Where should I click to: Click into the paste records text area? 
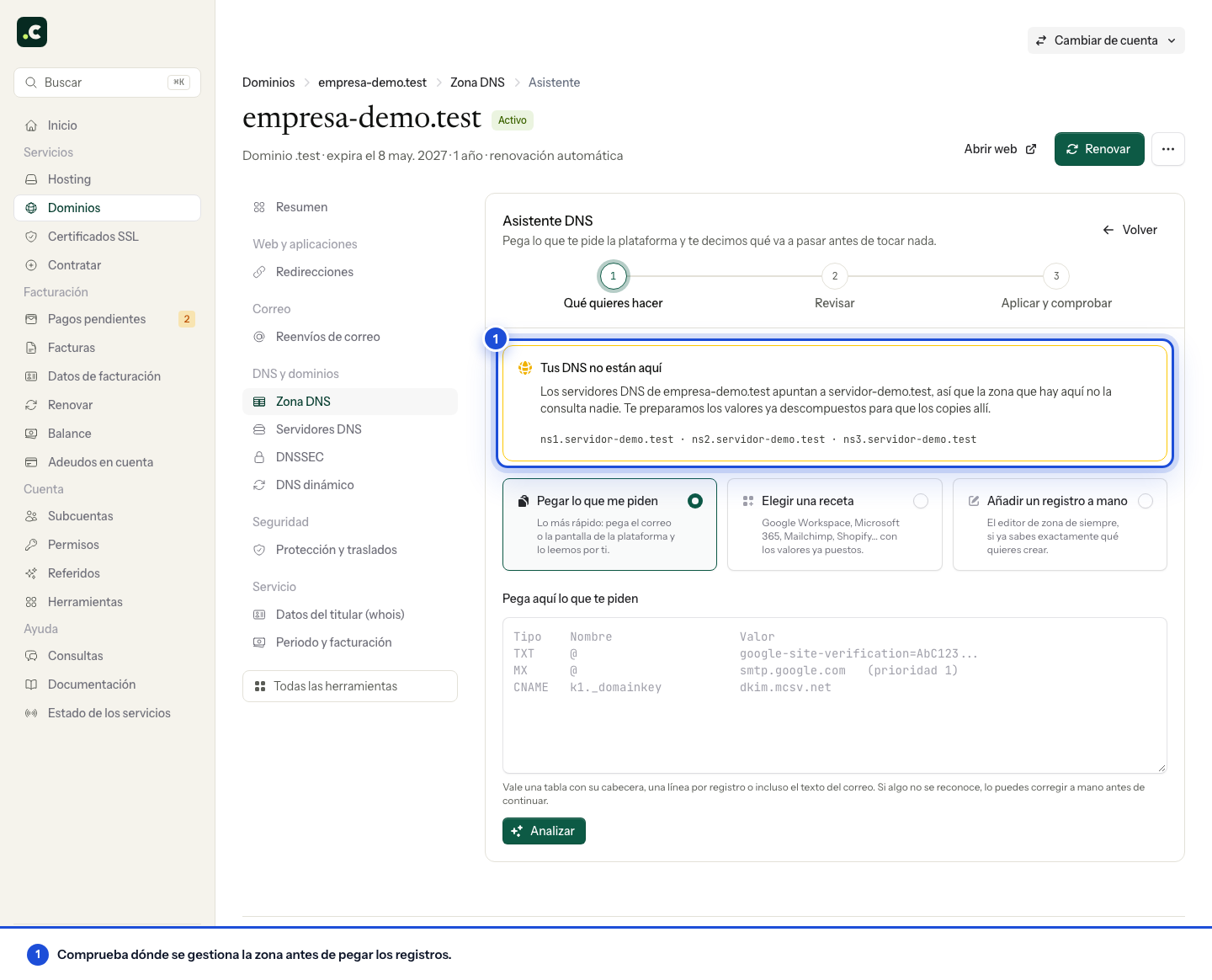(835, 695)
